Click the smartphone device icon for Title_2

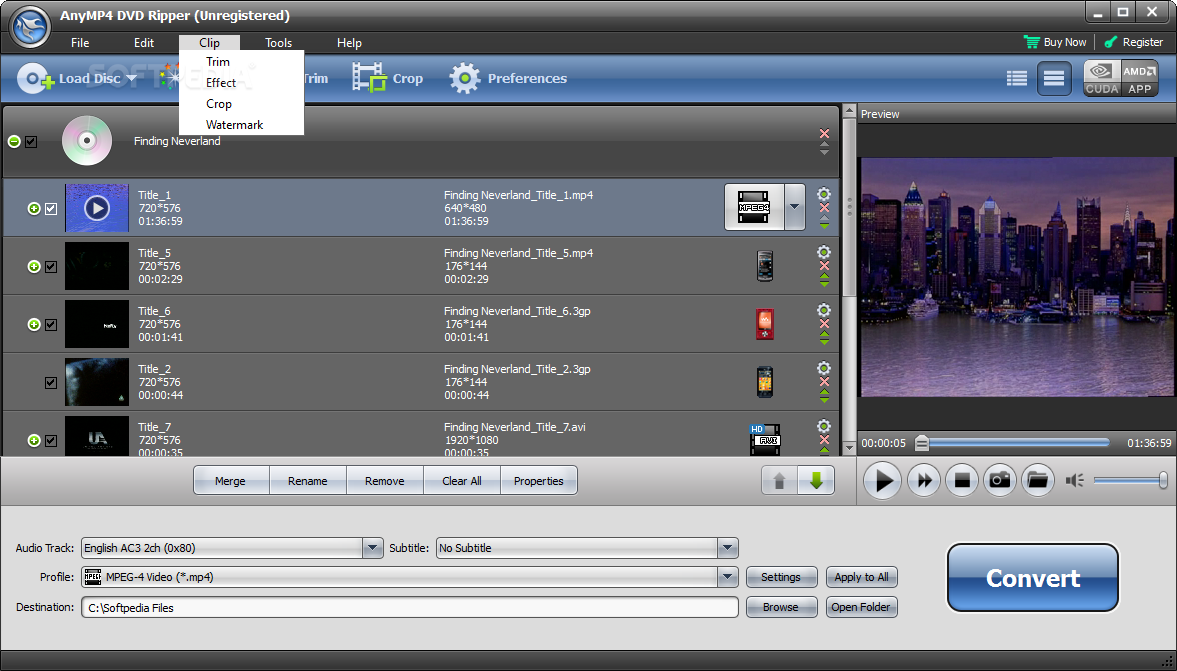pos(765,381)
